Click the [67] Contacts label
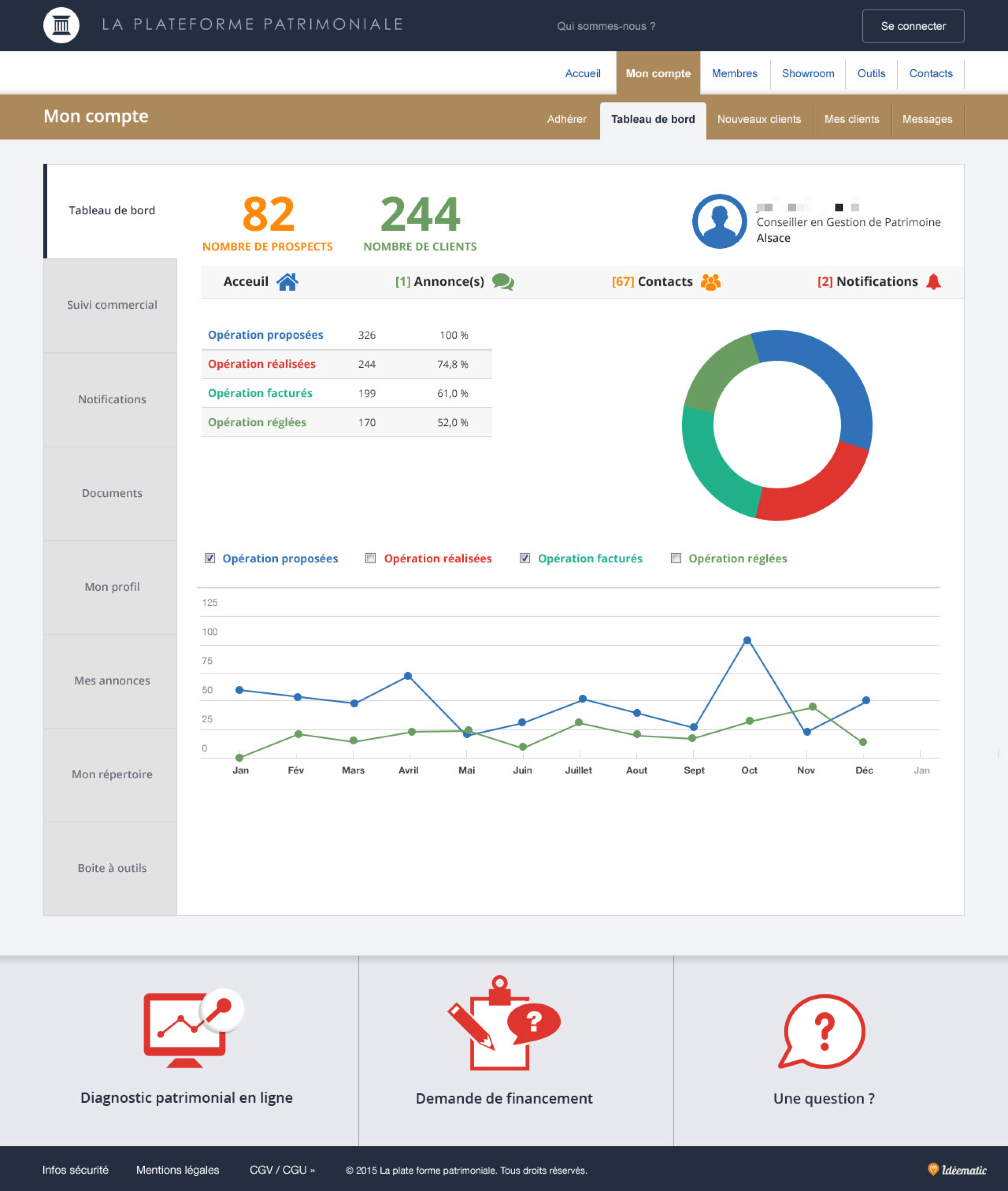Viewport: 1008px width, 1191px height. click(x=652, y=281)
